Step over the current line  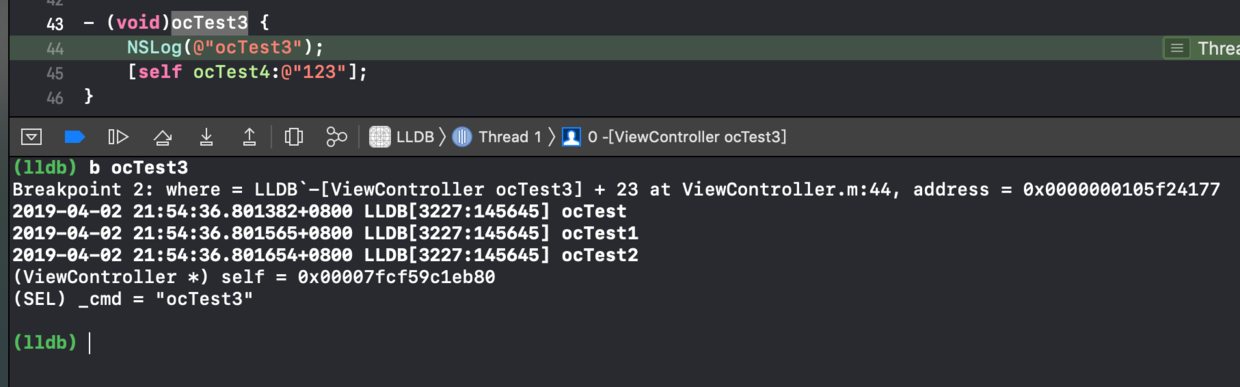tap(163, 137)
